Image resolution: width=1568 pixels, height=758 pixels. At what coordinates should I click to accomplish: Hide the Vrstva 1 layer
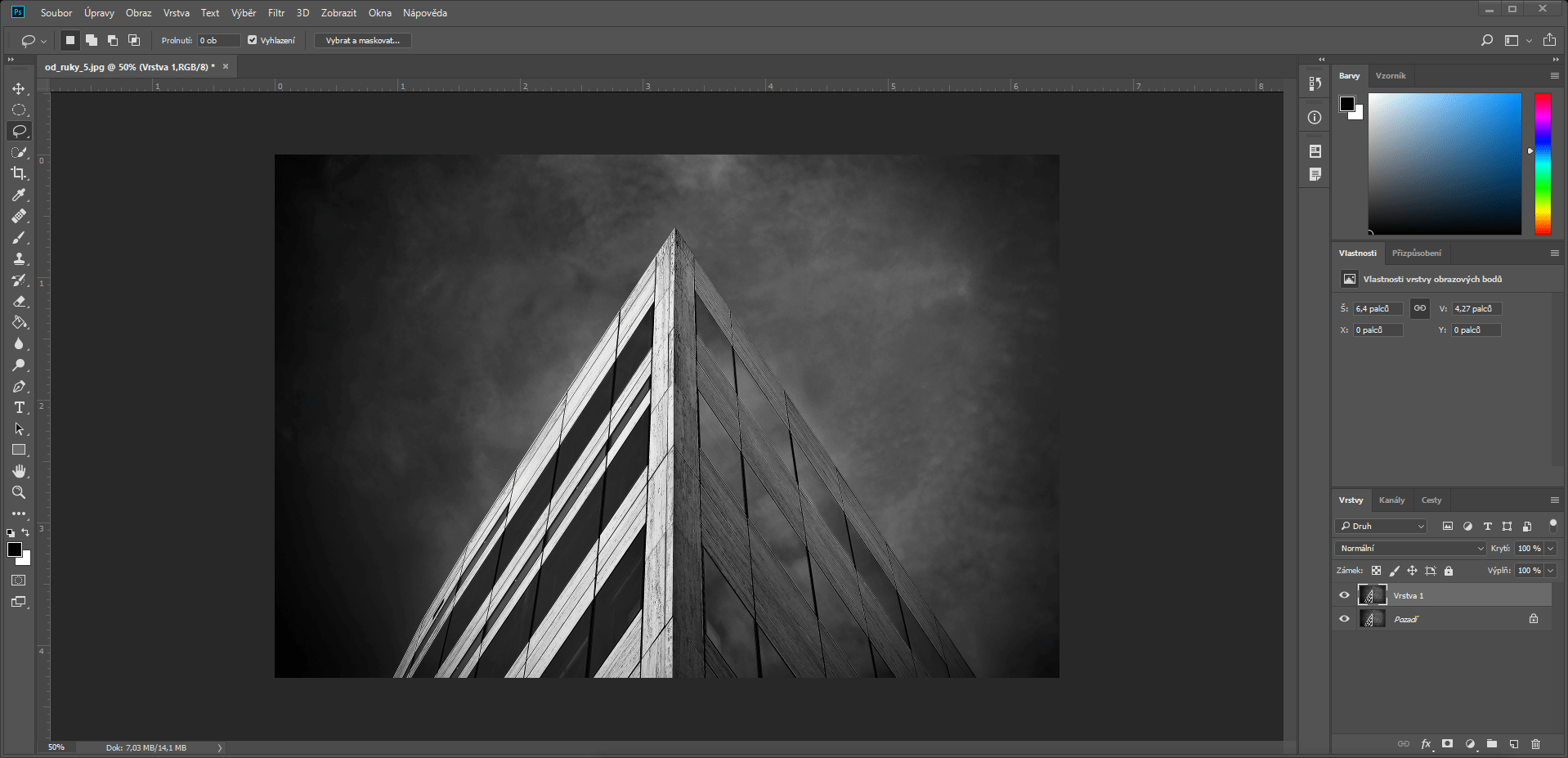1344,595
